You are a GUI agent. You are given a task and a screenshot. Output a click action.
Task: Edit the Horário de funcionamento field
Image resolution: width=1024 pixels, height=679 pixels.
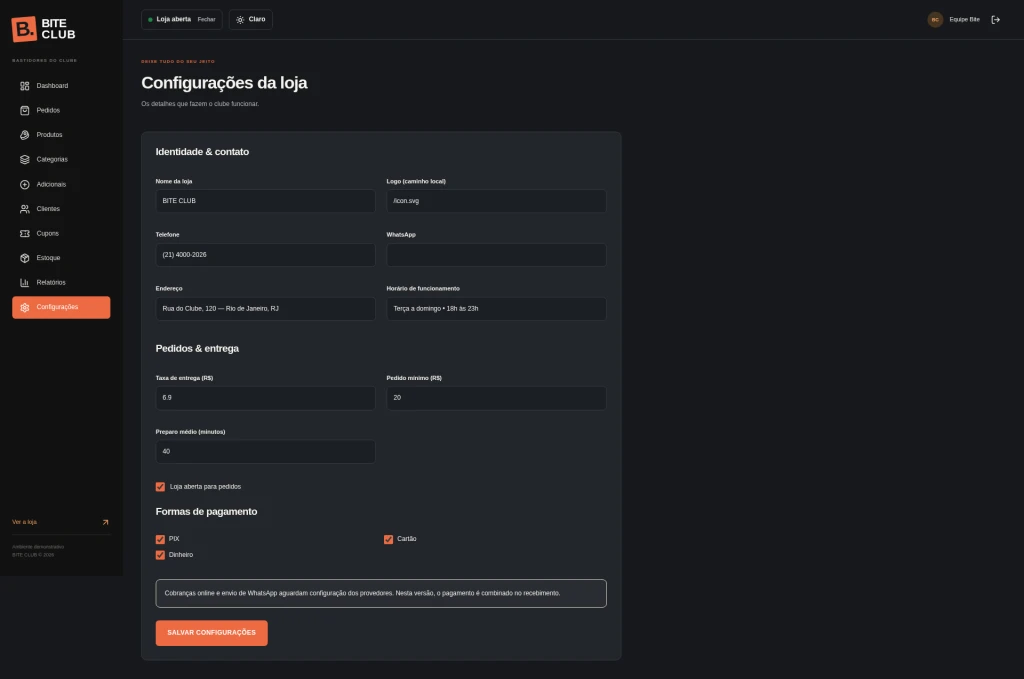pyautogui.click(x=496, y=309)
